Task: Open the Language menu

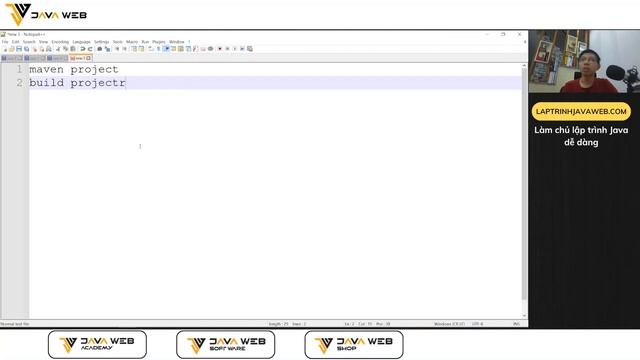Action: [x=81, y=42]
